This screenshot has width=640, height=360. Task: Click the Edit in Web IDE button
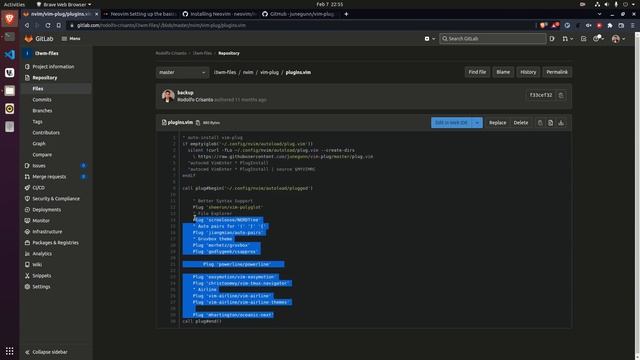(451, 123)
